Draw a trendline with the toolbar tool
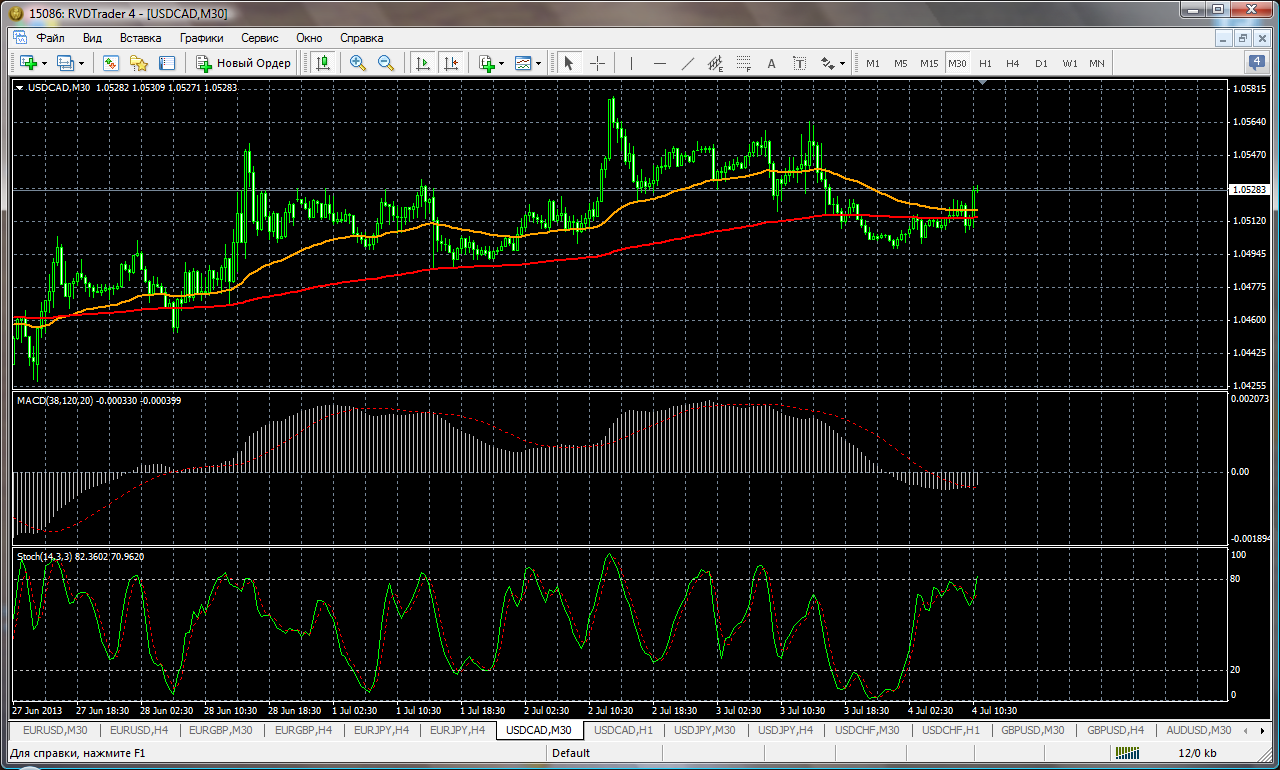The image size is (1280, 770). click(687, 63)
